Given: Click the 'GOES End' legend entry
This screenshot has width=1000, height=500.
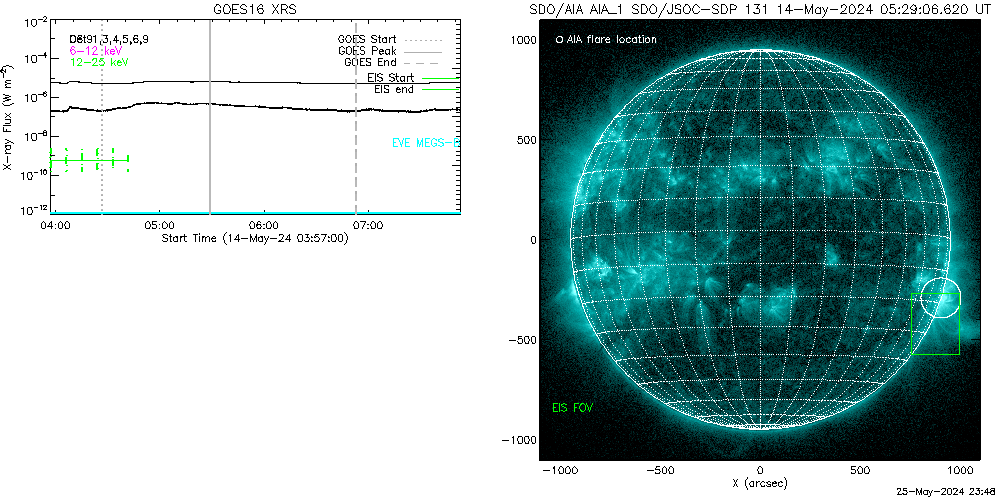Looking at the screenshot, I should pyautogui.click(x=392, y=62).
